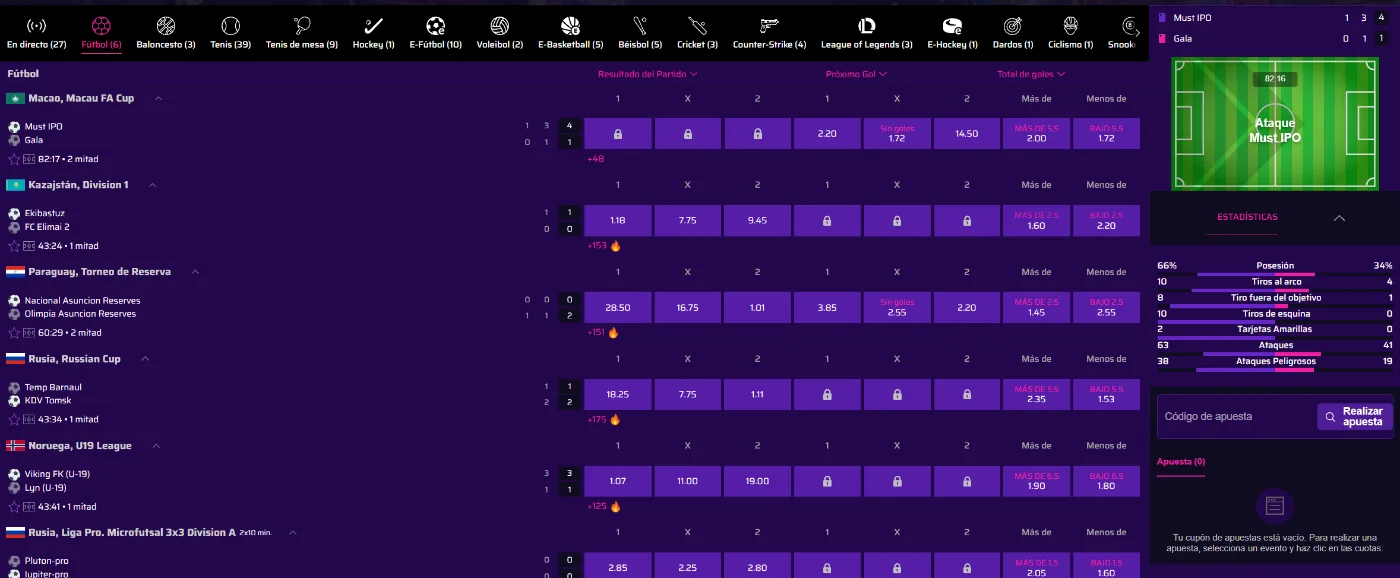This screenshot has width=1400, height=578.
Task: Favorite the Viking FK (U-19) match
Action: pyautogui.click(x=14, y=507)
